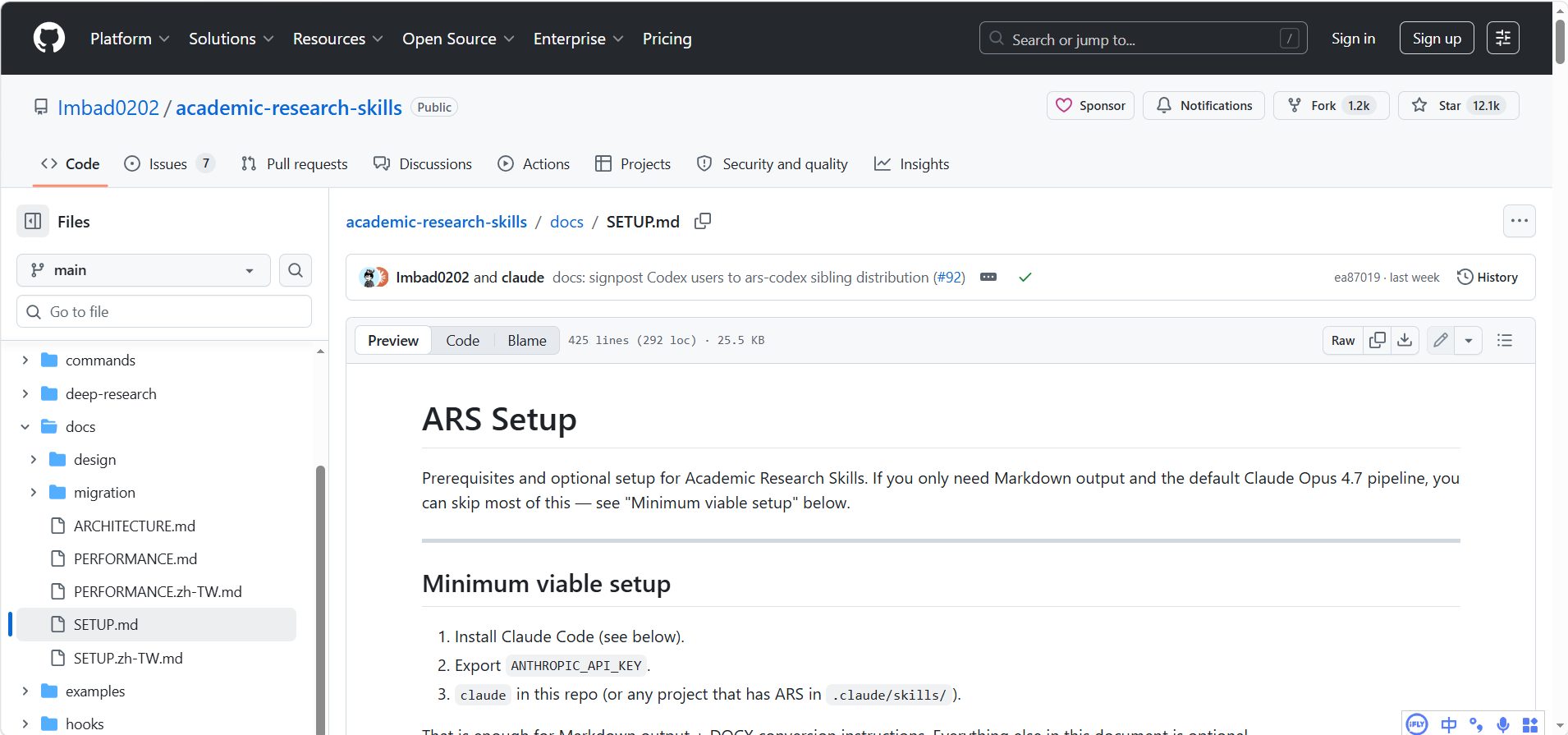
Task: Expand the Solutions menu
Action: coord(231,39)
